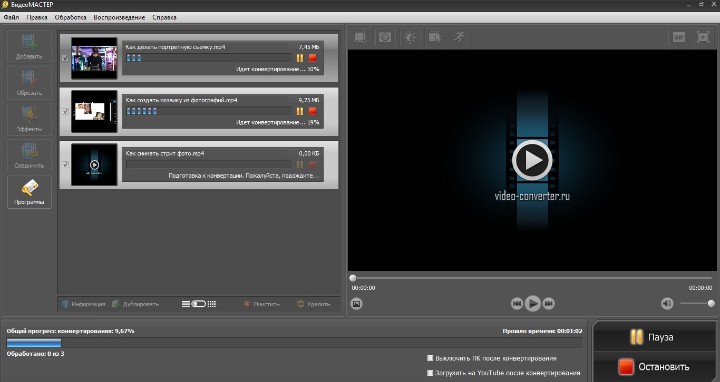
Task: Open fullscreen preview icon at top right
Action: (x=703, y=37)
